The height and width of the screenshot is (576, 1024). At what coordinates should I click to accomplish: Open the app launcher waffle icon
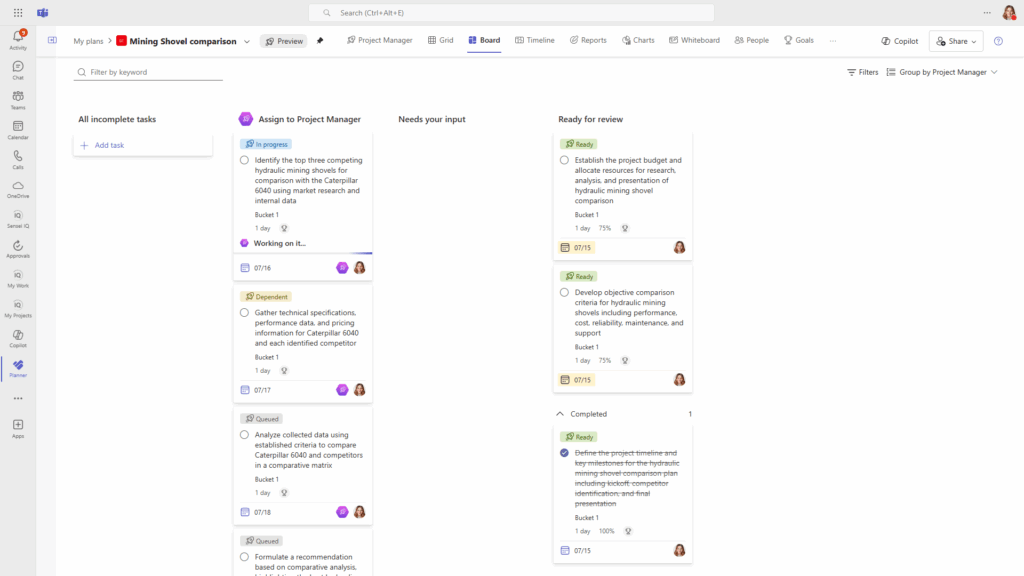click(18, 12)
